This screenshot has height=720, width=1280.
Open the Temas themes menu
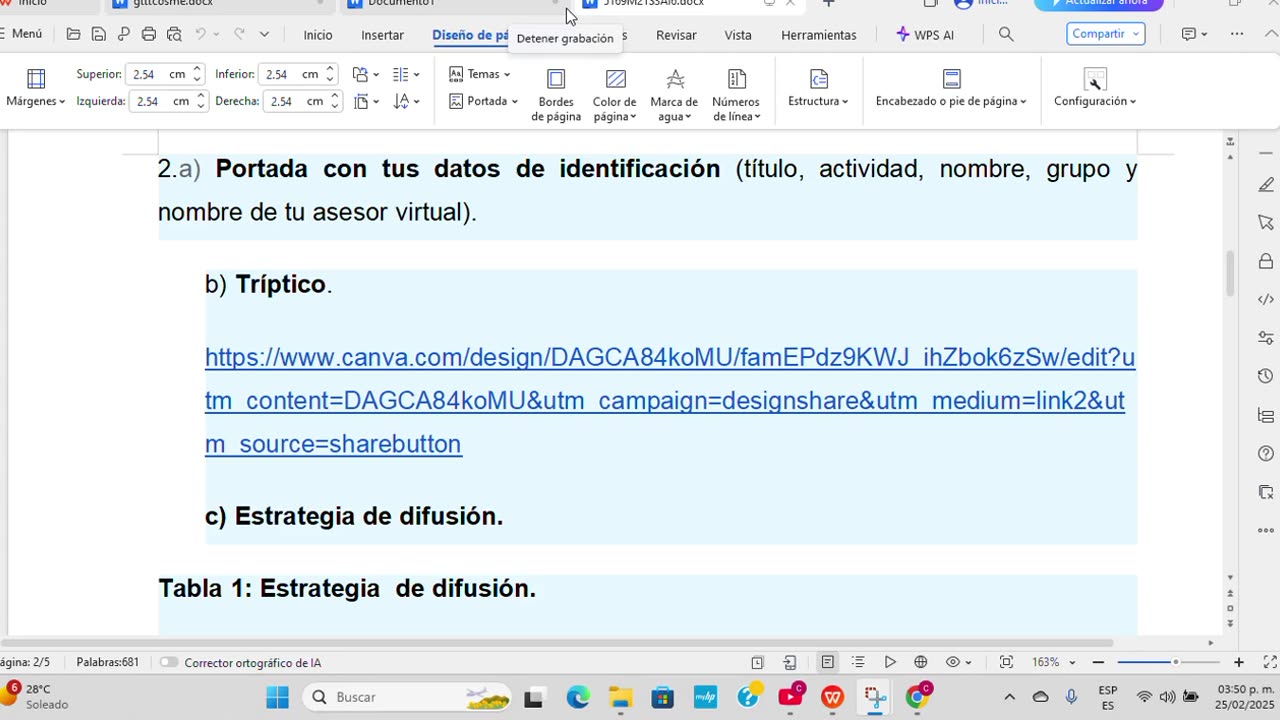(479, 74)
